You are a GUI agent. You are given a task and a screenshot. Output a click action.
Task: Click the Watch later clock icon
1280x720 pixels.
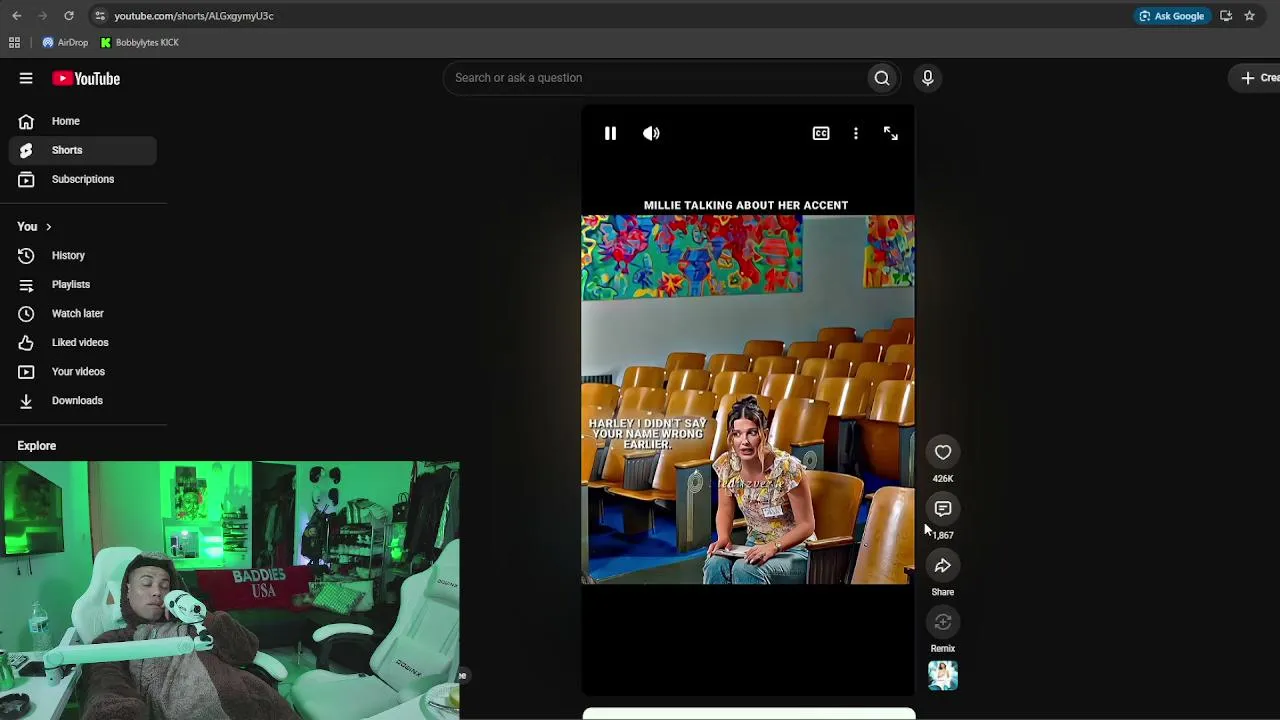pos(26,314)
